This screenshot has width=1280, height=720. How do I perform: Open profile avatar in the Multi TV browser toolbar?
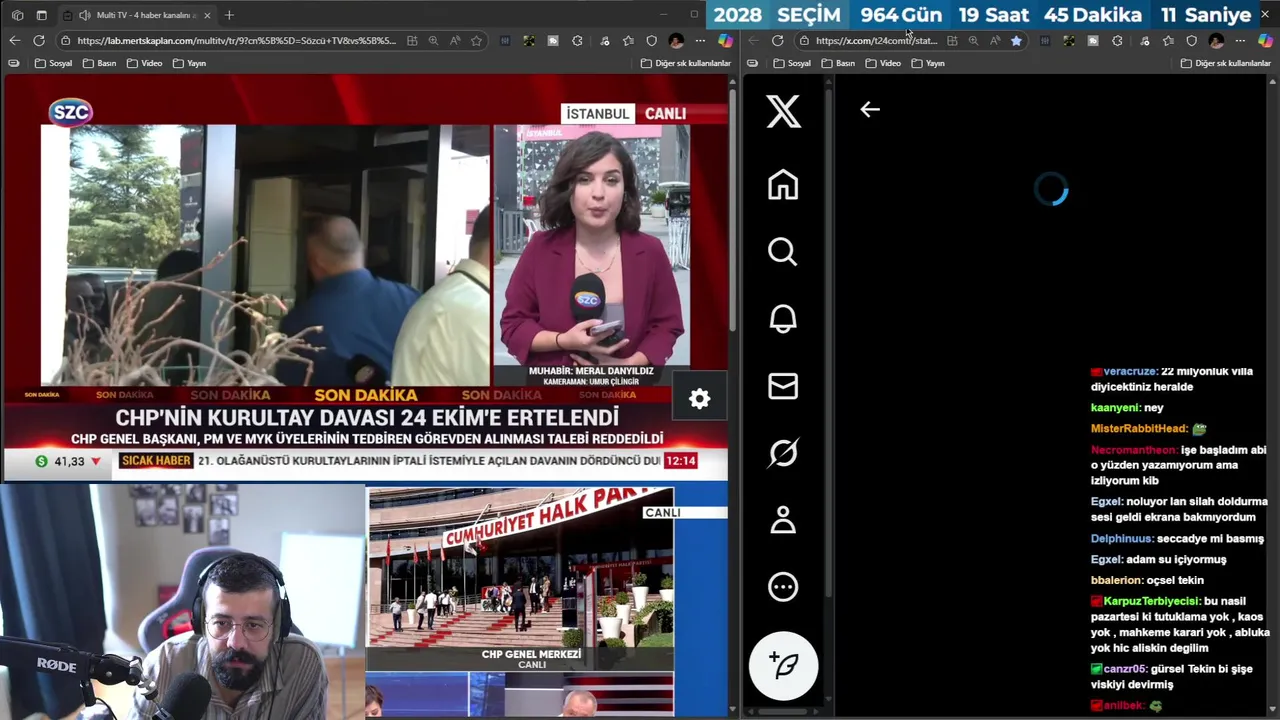point(676,41)
